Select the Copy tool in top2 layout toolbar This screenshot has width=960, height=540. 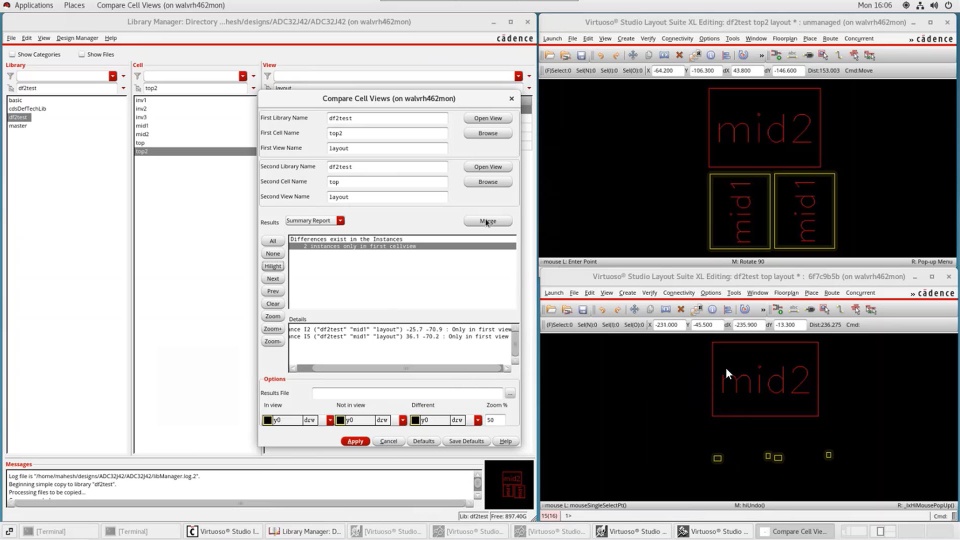pyautogui.click(x=648, y=55)
